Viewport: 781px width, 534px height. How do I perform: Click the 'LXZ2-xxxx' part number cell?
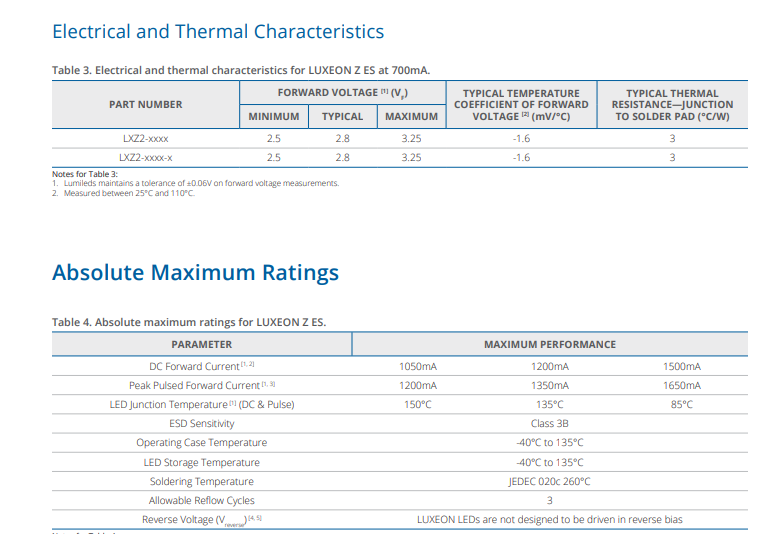pyautogui.click(x=145, y=138)
